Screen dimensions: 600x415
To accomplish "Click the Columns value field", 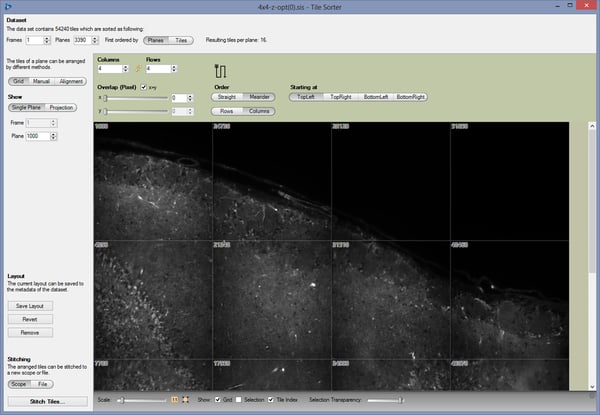I will click(110, 68).
